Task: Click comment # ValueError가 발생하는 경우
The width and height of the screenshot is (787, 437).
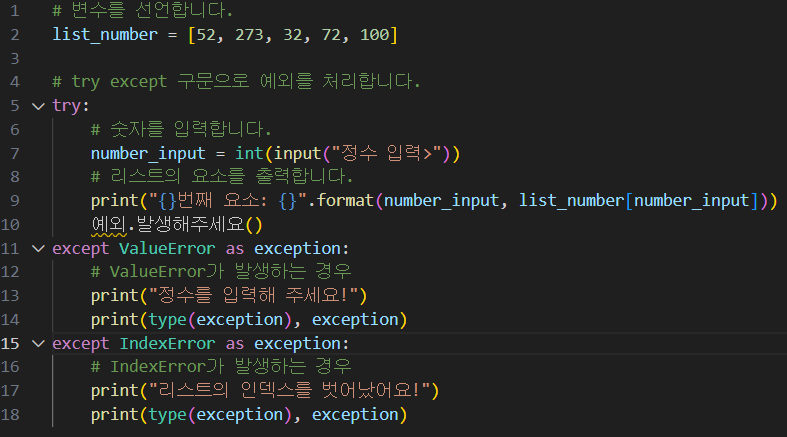Action: click(221, 272)
